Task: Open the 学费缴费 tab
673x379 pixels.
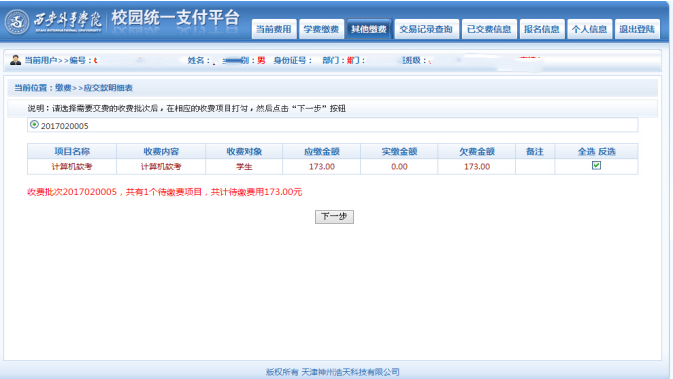Action: (x=321, y=29)
